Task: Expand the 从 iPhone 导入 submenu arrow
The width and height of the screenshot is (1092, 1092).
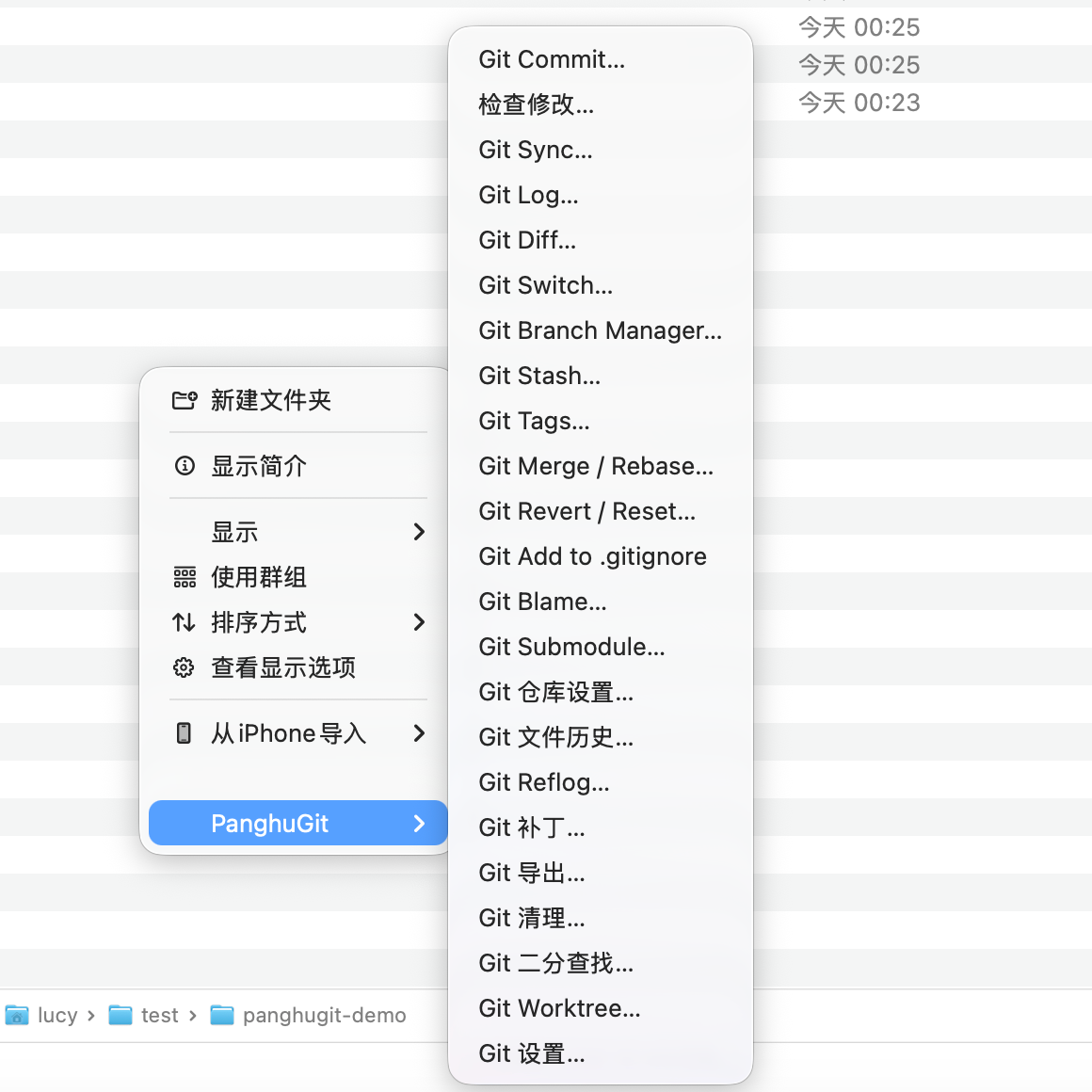Action: [419, 733]
